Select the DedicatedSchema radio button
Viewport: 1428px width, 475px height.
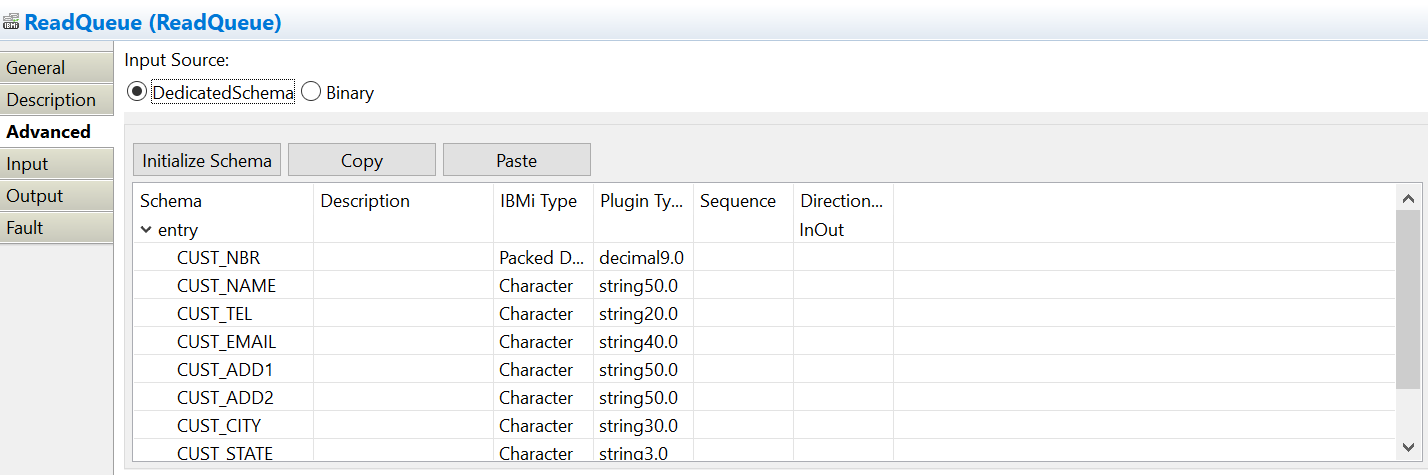coord(137,93)
